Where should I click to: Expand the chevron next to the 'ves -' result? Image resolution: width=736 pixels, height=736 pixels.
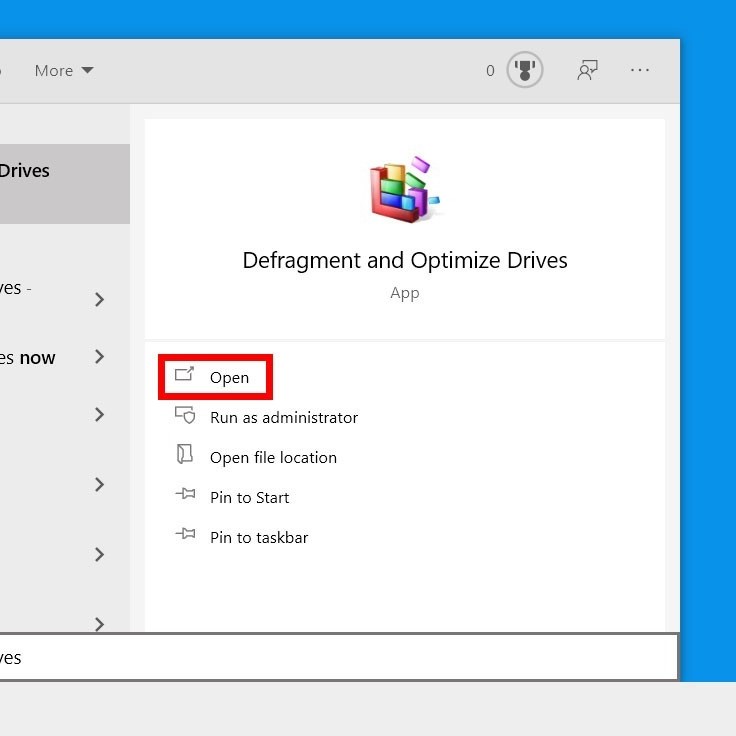pos(99,299)
